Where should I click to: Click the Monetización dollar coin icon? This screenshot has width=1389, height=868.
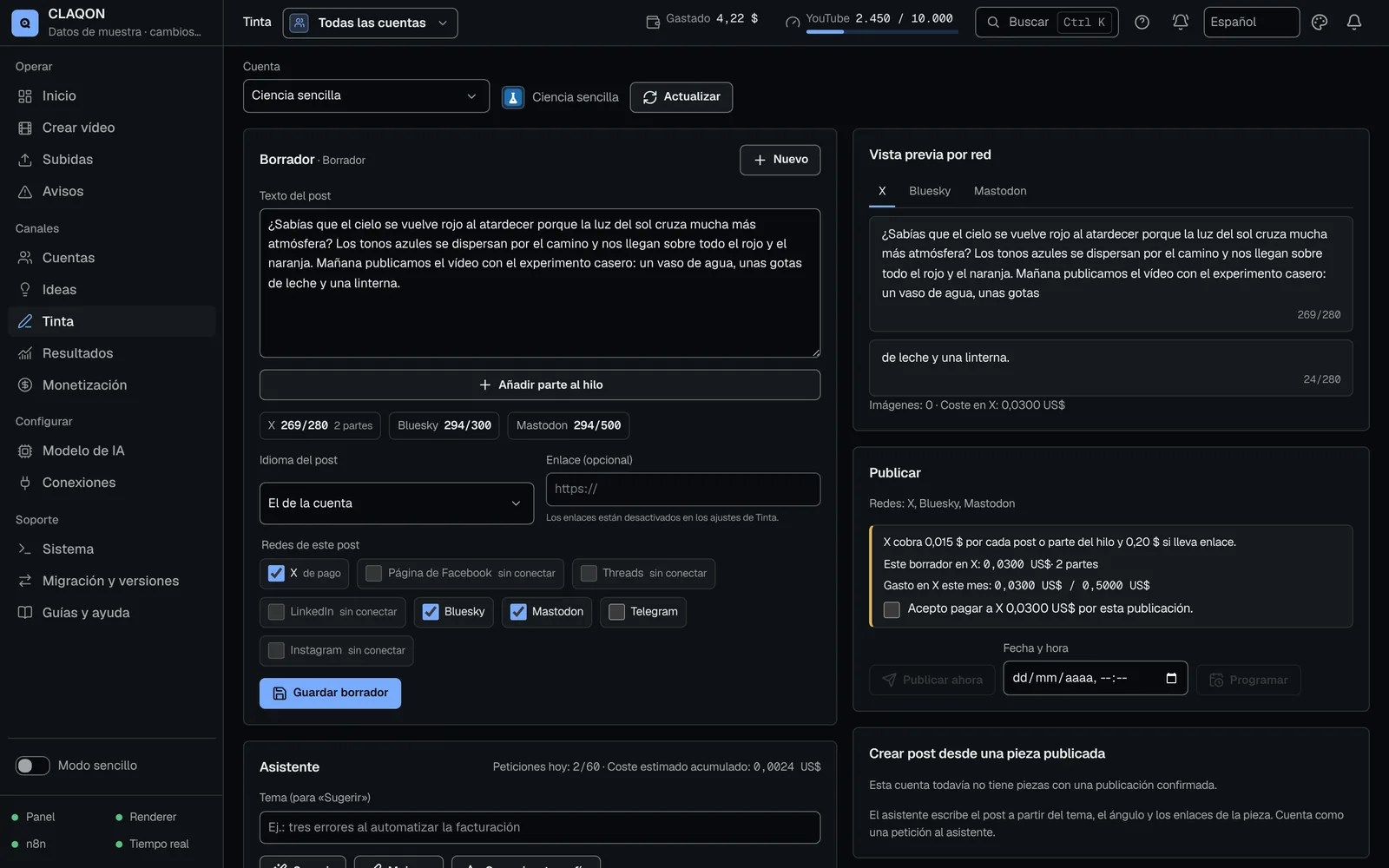click(x=25, y=385)
